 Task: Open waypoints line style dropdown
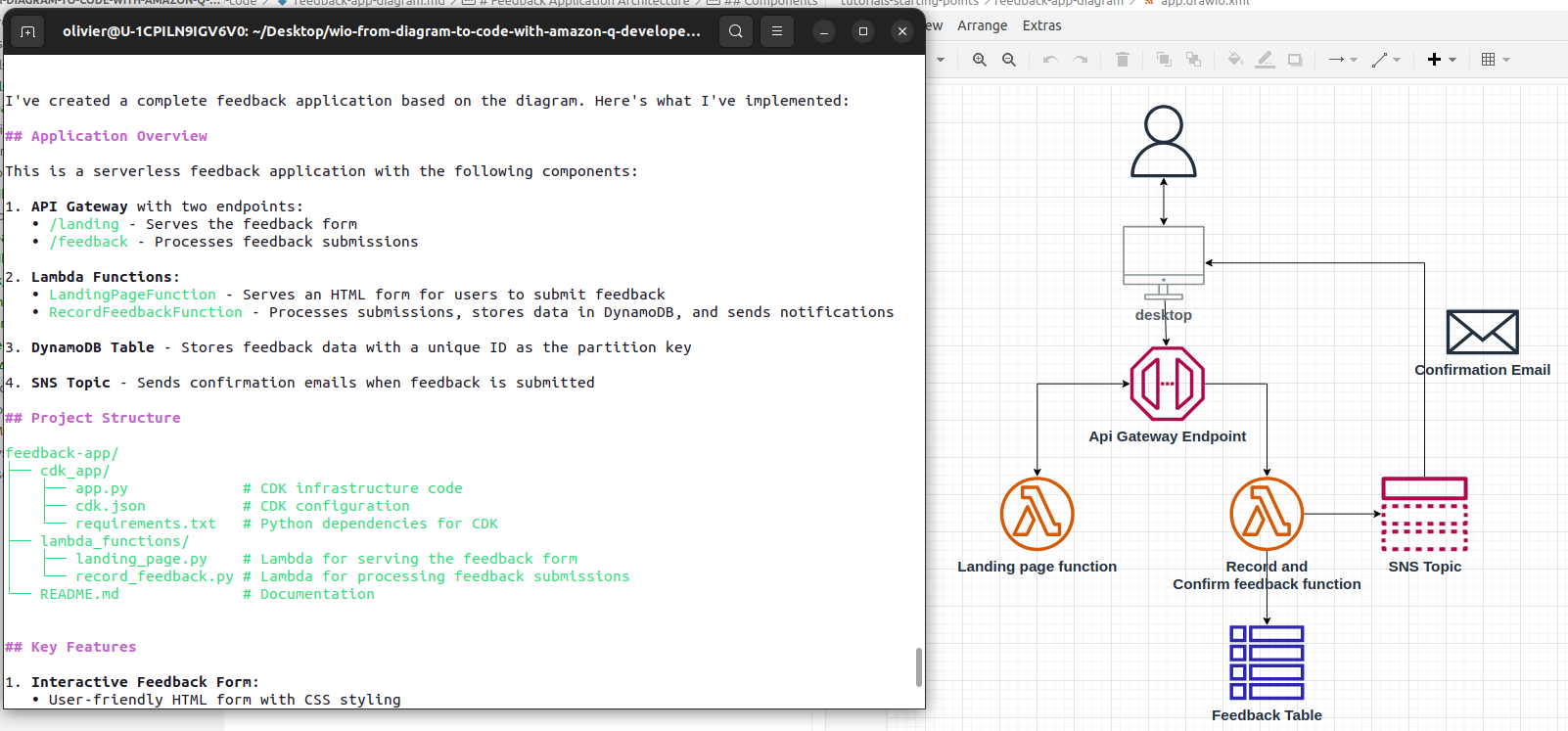(1386, 60)
